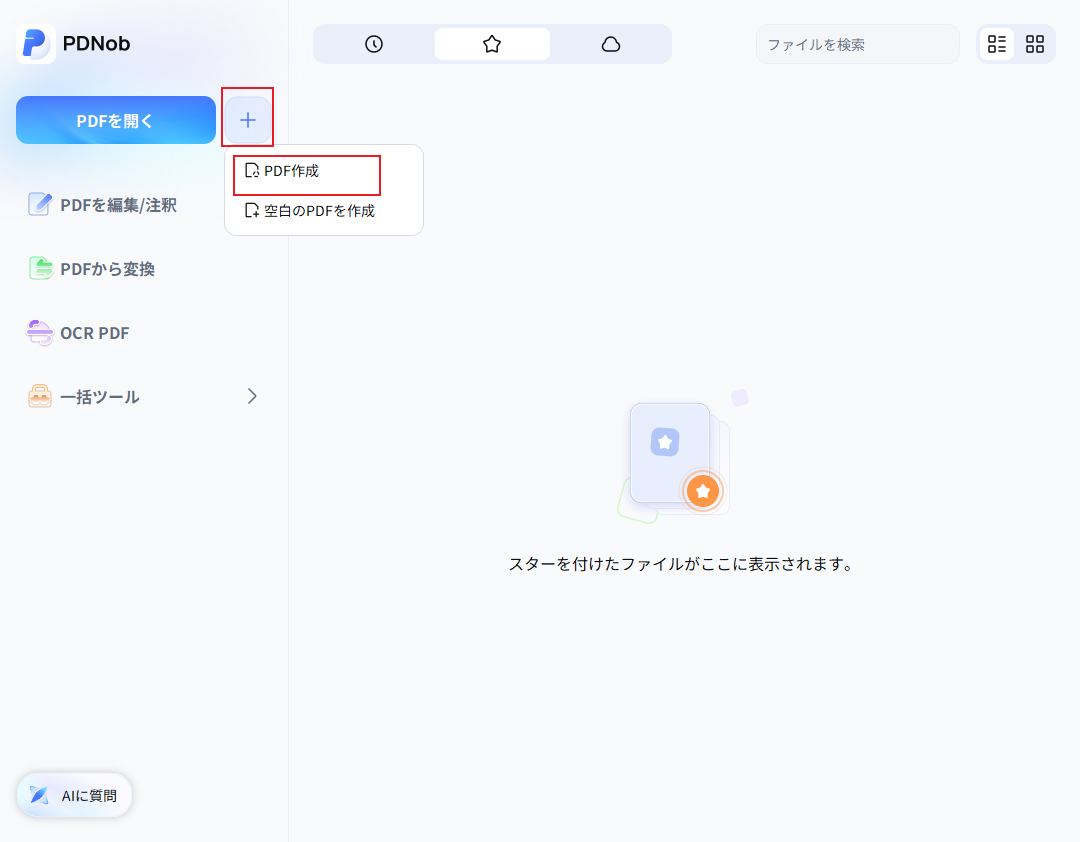
Task: Click the PDNob logo icon
Action: pyautogui.click(x=35, y=43)
